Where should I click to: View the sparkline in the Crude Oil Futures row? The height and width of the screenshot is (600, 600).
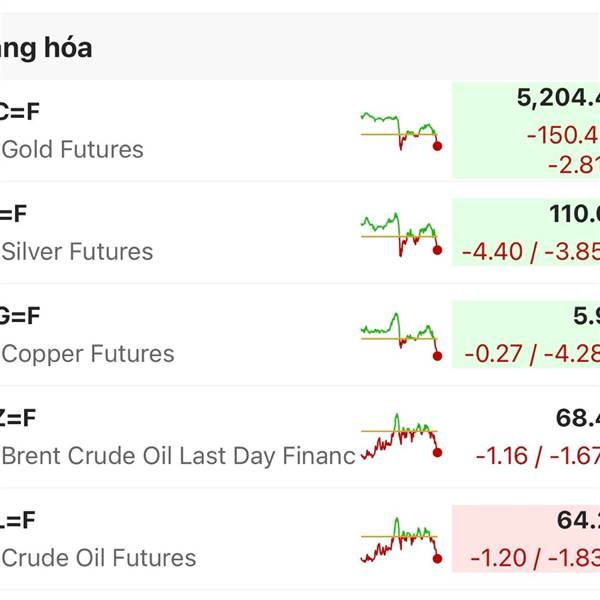[401, 540]
